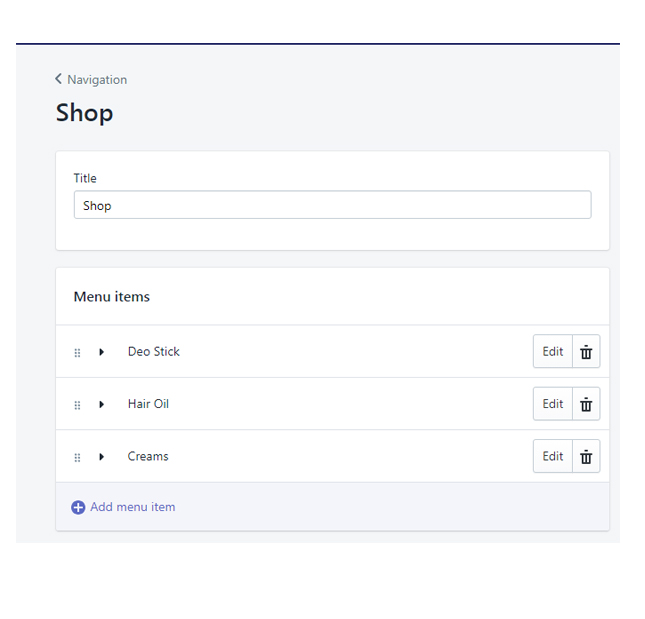Go back to Navigation page
Image resolution: width=645 pixels, height=619 pixels.
pos(96,80)
